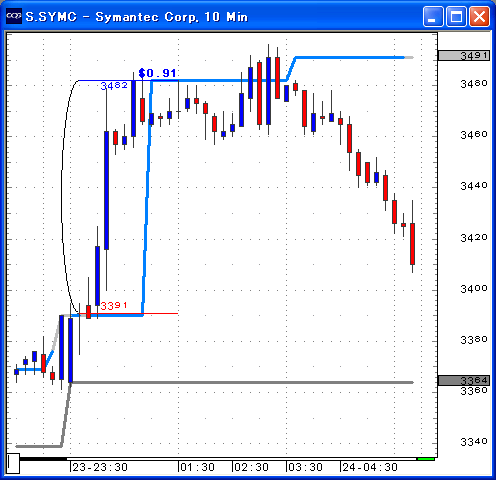Click the 24-04:30 time axis label
This screenshot has height=480, width=496.
pos(370,467)
